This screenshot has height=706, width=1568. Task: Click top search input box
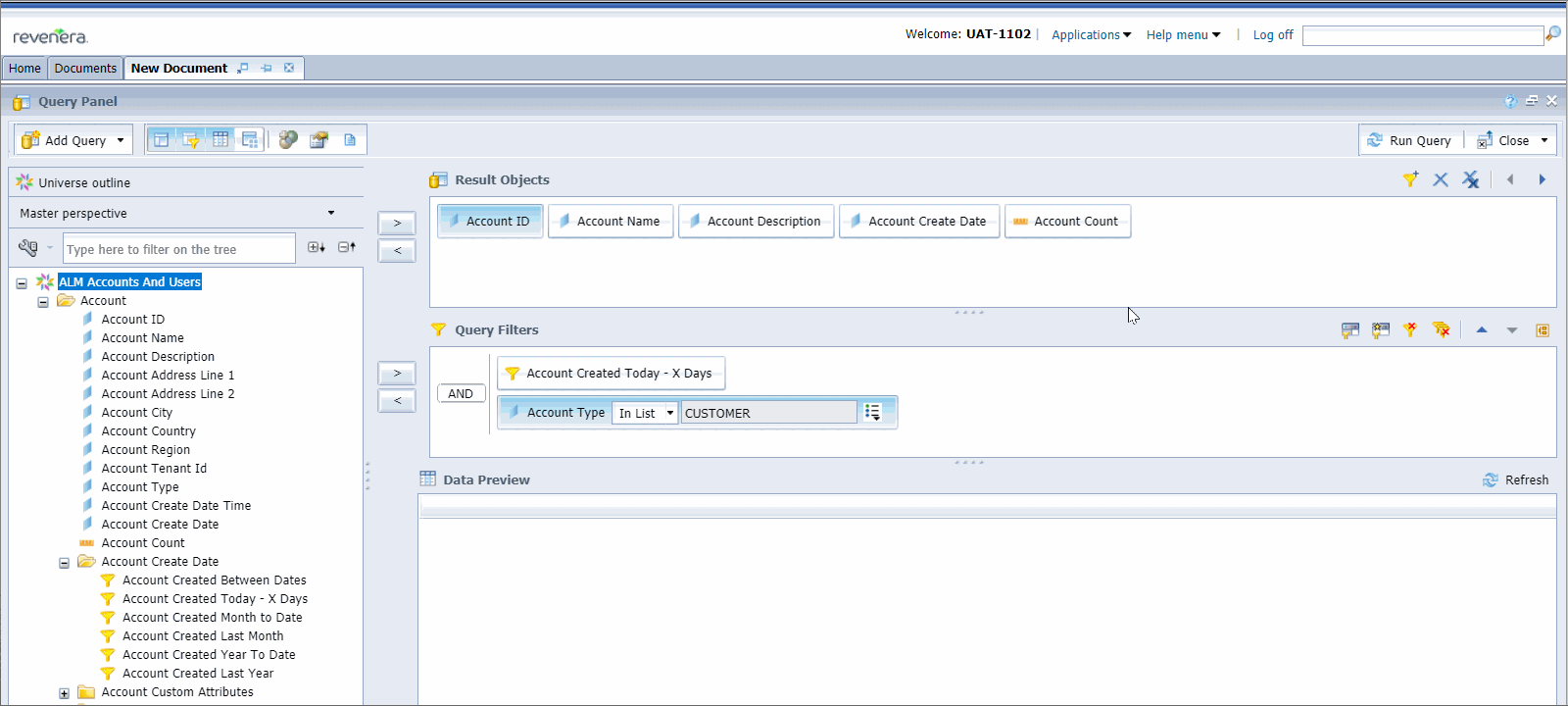1422,35
